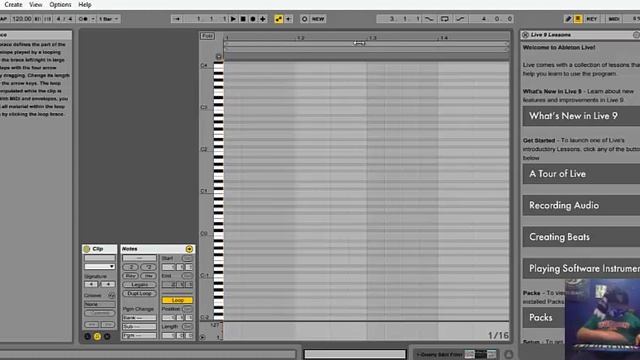Click the headphone preview icon above piano
This screenshot has width=640, height=360.
[x=219, y=57]
